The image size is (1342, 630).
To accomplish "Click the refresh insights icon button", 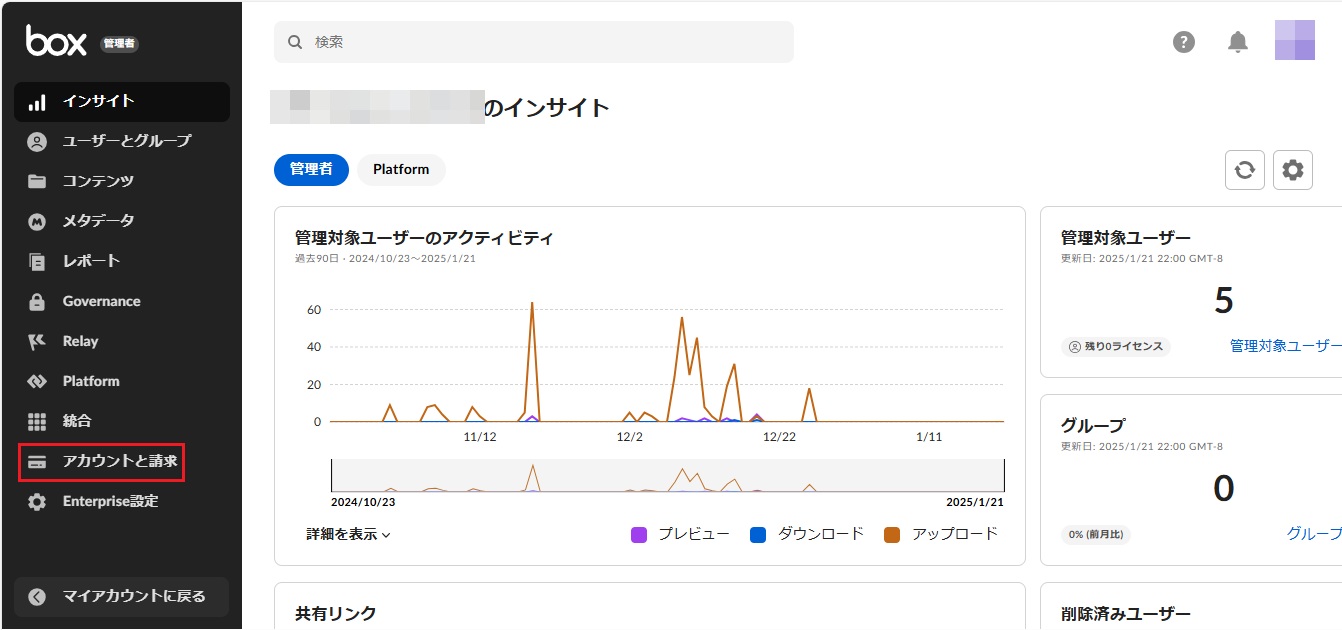I will 1245,170.
